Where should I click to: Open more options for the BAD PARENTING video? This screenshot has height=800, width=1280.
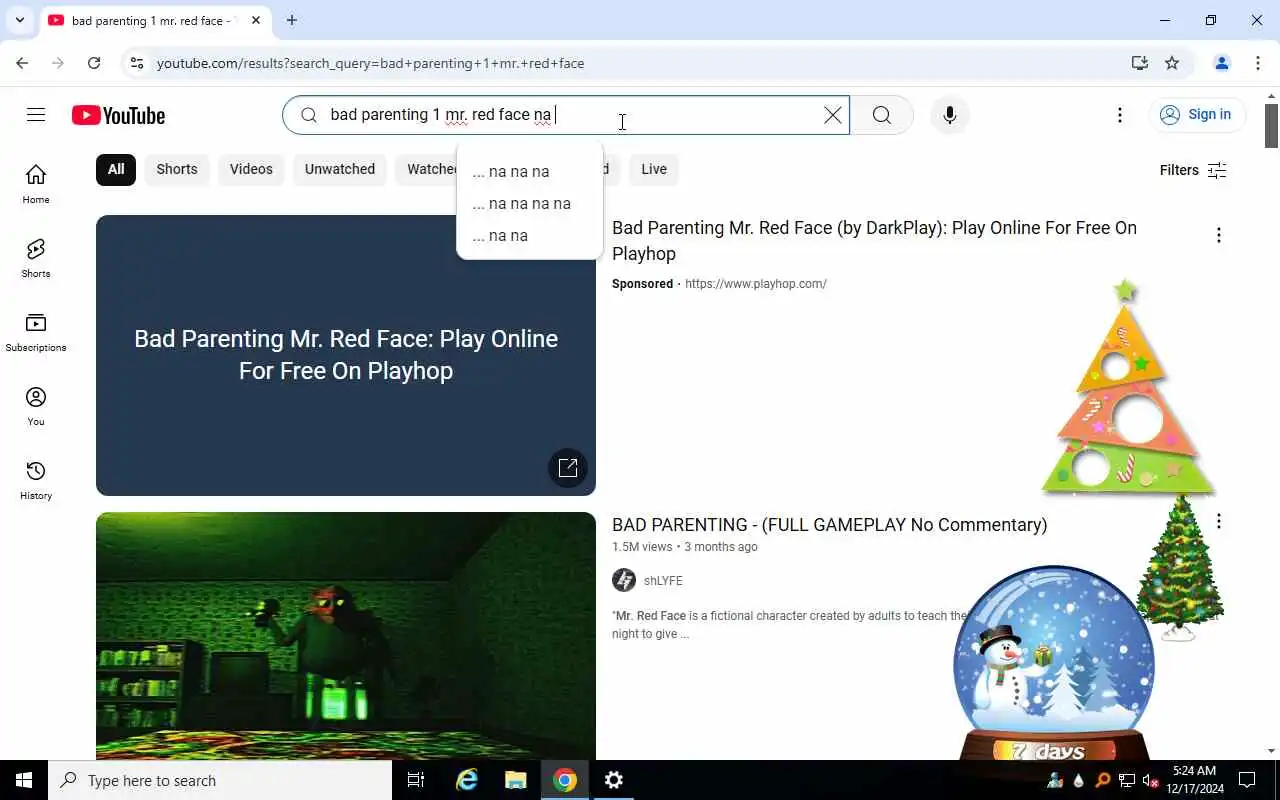[x=1218, y=521]
